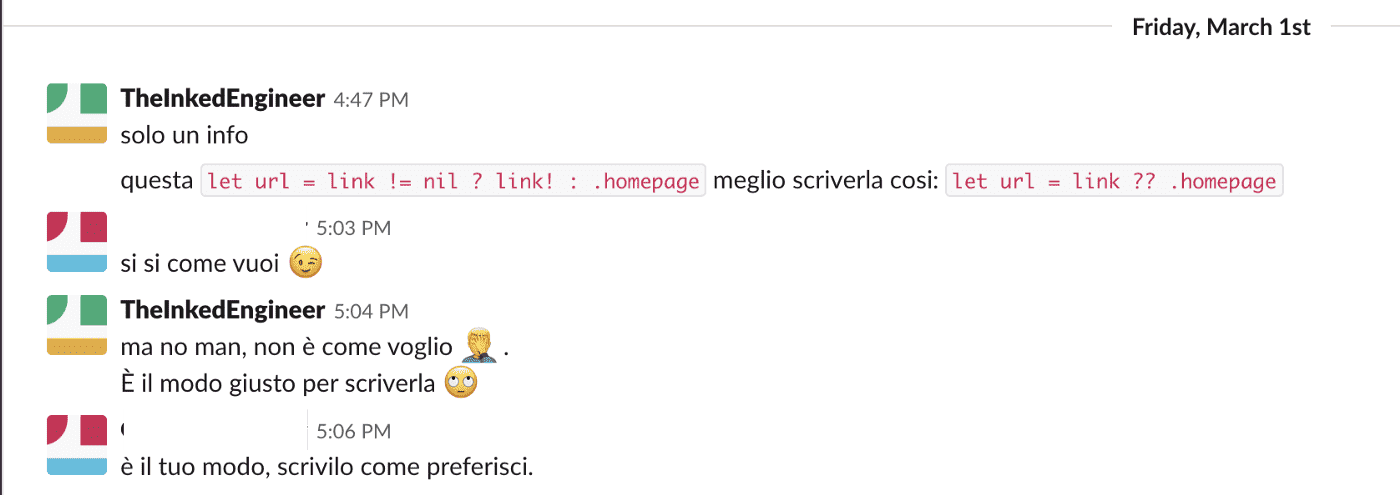This screenshot has height=495, width=1400.
Task: Open the 'Friday, March 1st' date divider menu
Action: 1221,27
